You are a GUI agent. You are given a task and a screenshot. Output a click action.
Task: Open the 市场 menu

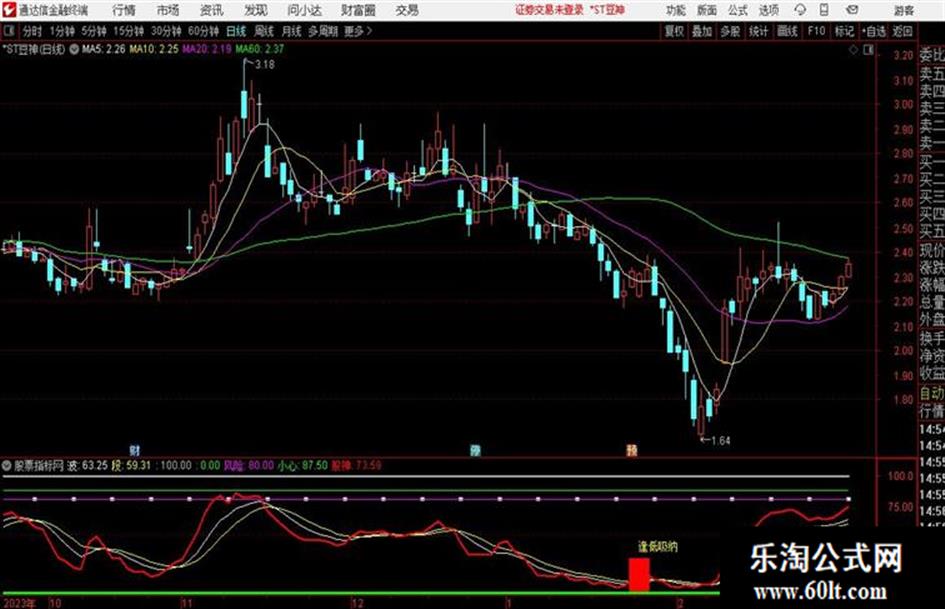[168, 10]
